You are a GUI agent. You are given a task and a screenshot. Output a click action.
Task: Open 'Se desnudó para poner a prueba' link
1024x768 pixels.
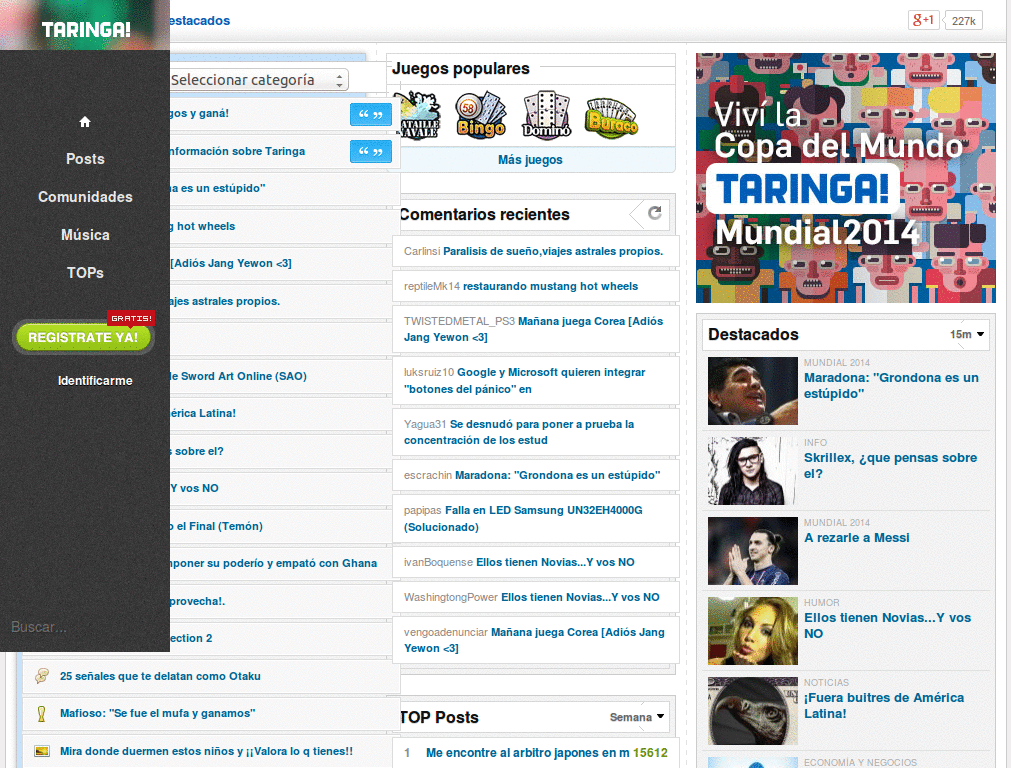[519, 432]
